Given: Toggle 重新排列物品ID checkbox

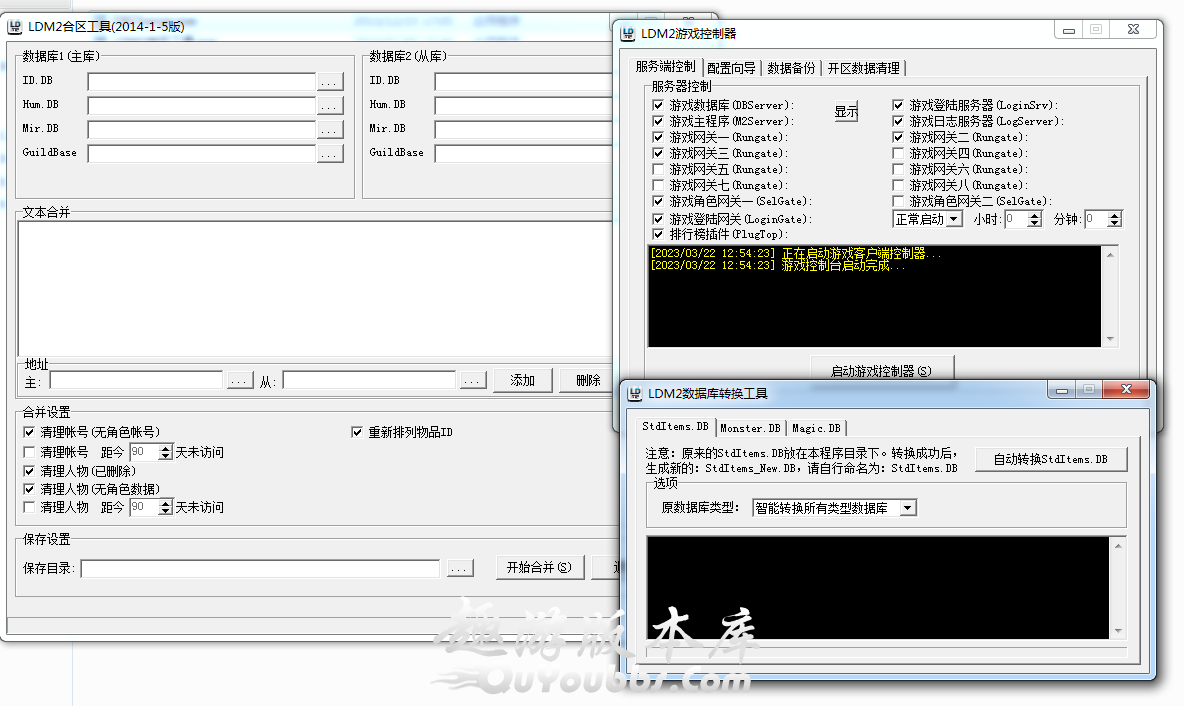Looking at the screenshot, I should [357, 433].
